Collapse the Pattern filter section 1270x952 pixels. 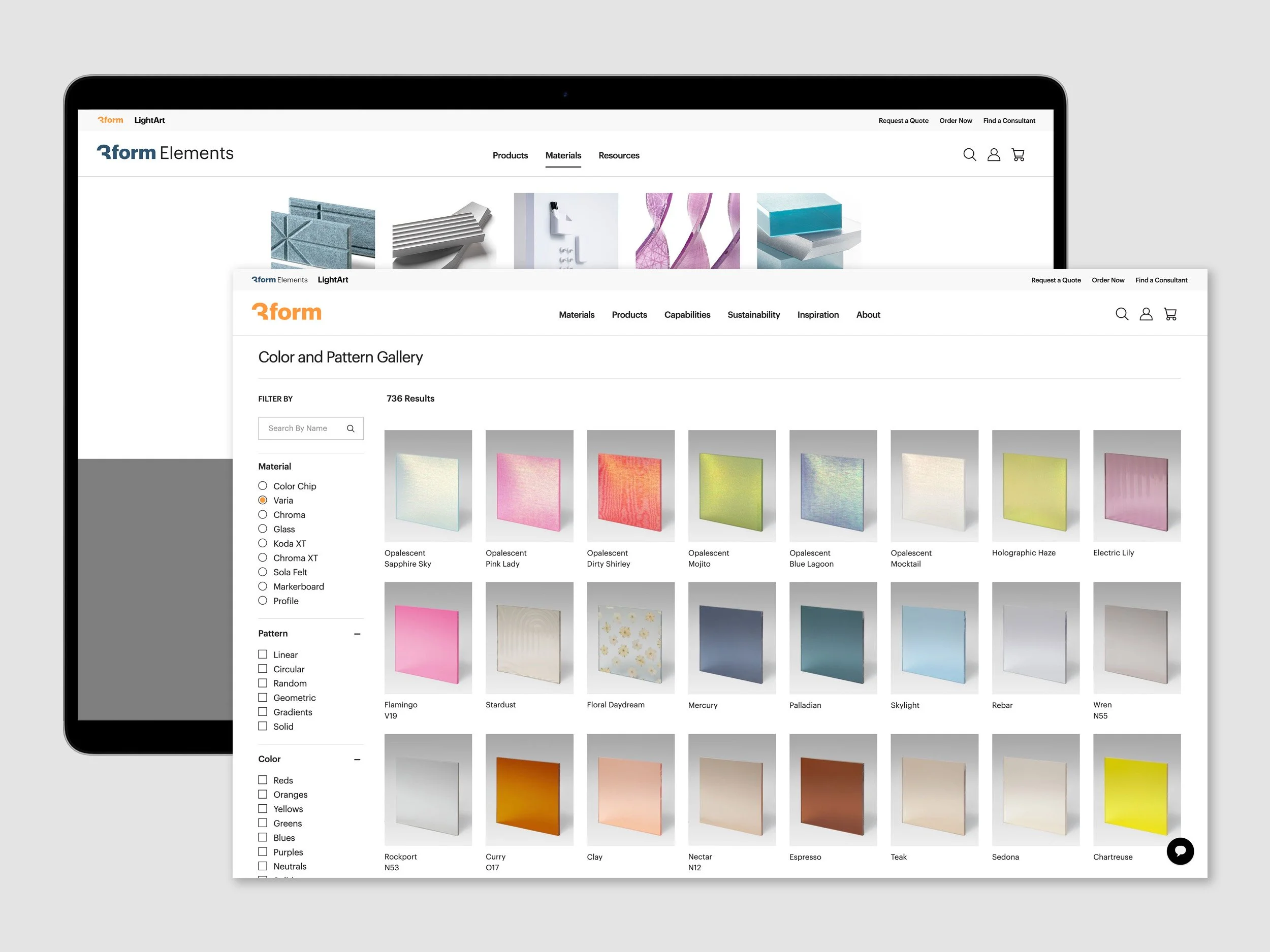click(x=357, y=634)
